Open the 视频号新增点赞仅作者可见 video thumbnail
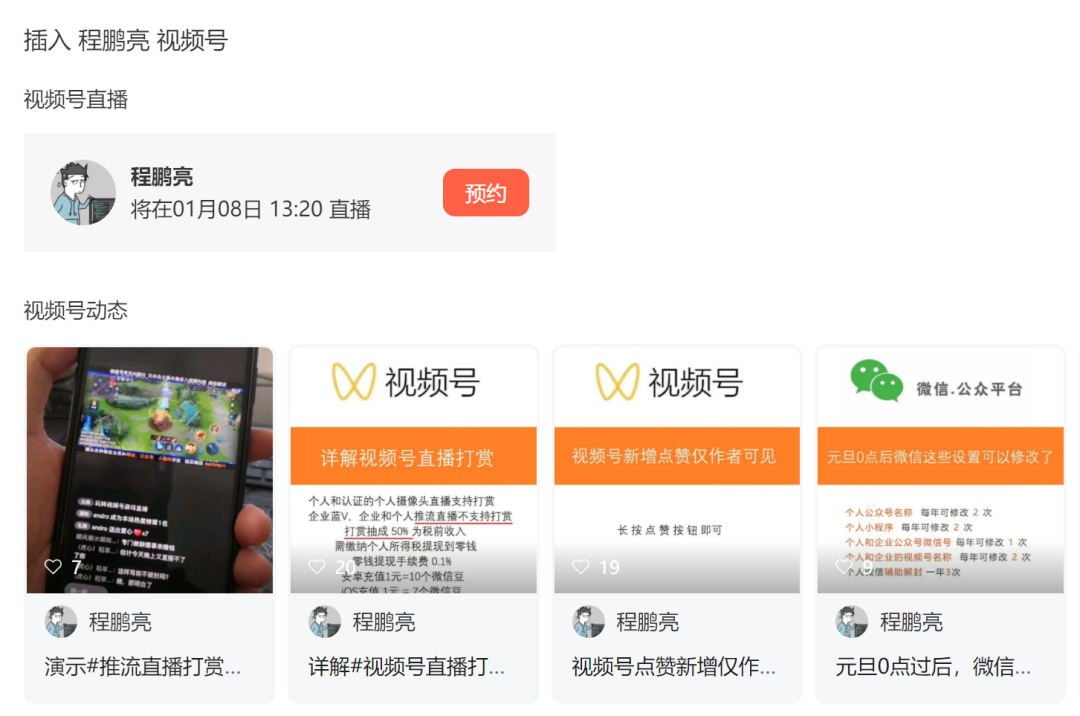The width and height of the screenshot is (1080, 716). [x=677, y=470]
